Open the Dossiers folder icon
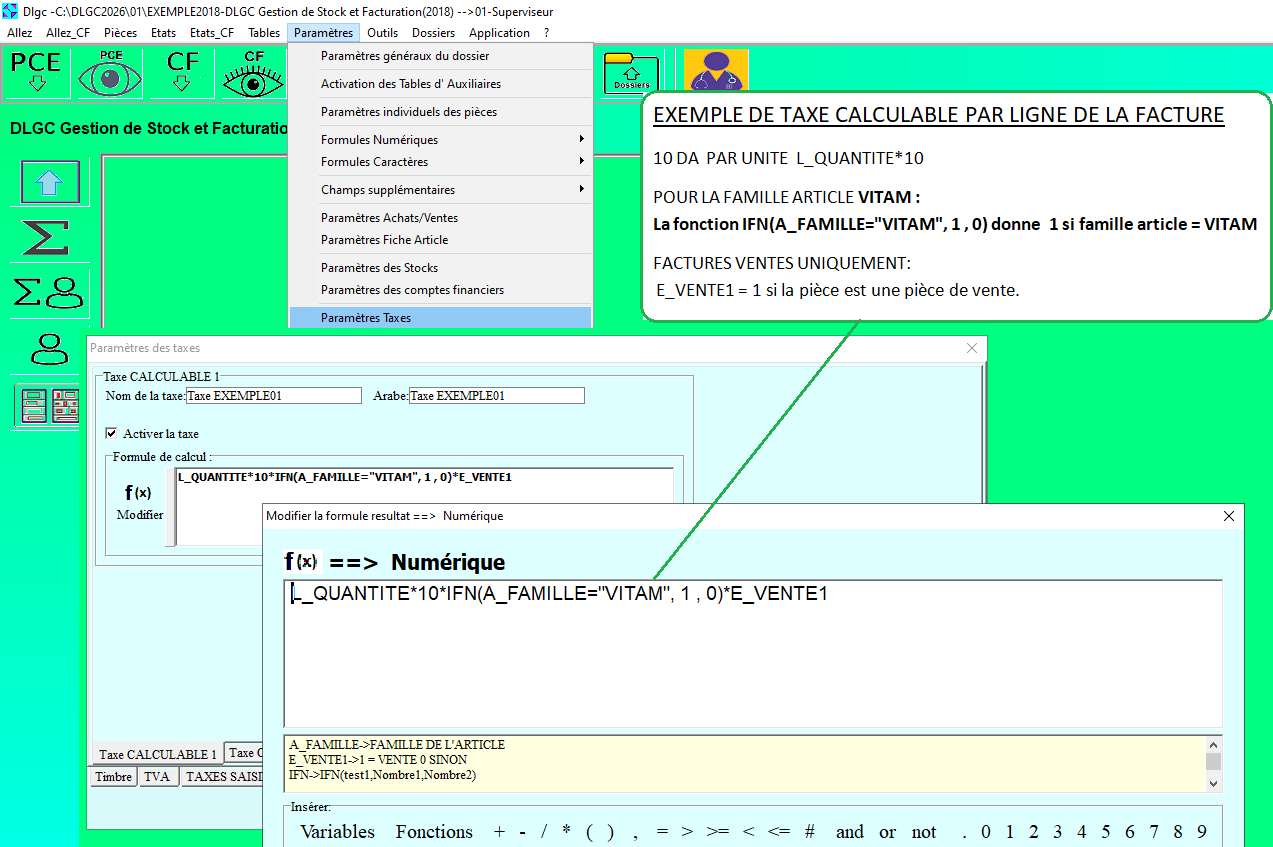The image size is (1273, 847). tap(631, 74)
